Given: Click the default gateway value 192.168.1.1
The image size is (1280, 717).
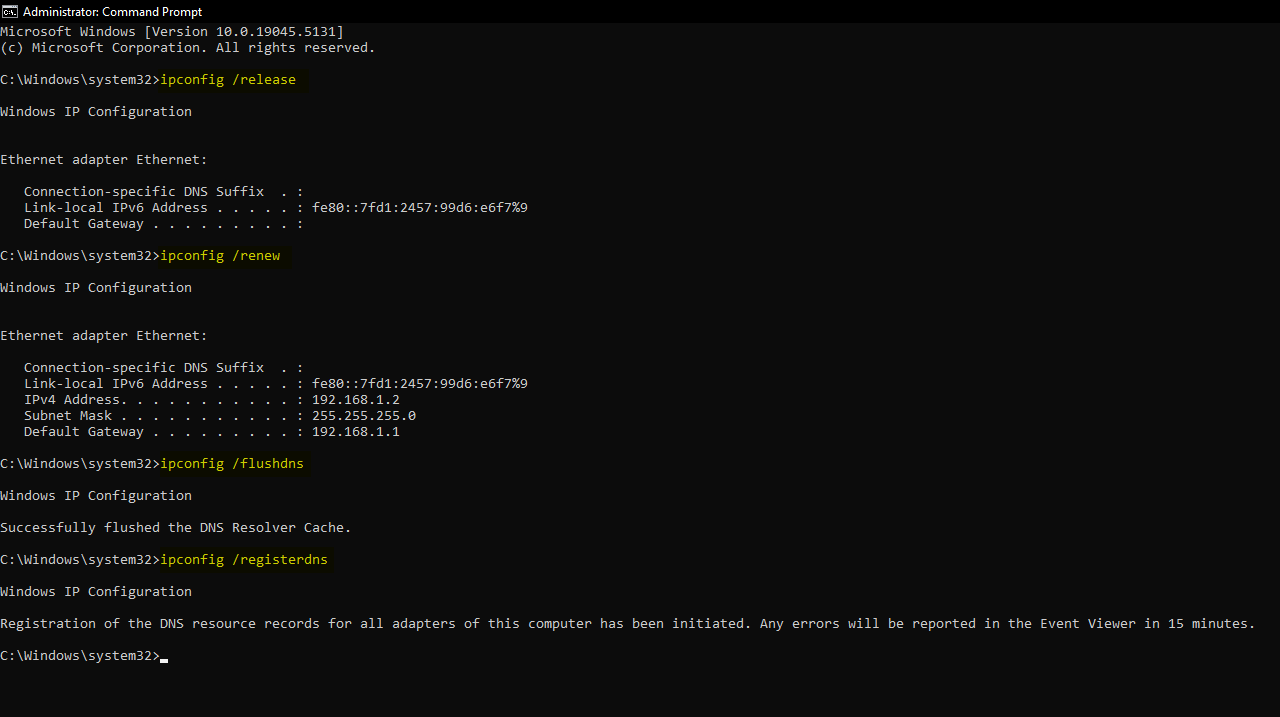Looking at the screenshot, I should [x=355, y=432].
